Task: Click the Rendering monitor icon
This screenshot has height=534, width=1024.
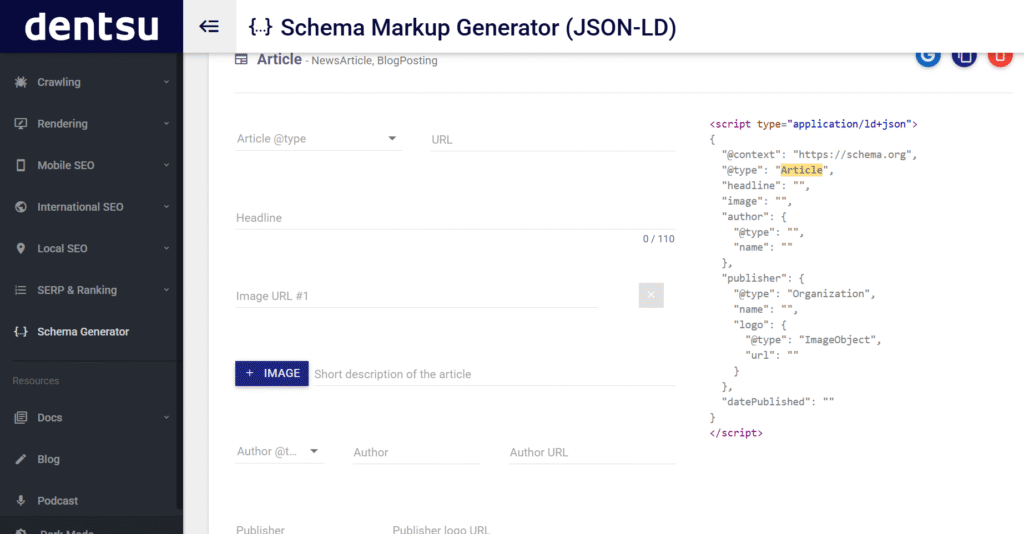Action: click(x=21, y=123)
